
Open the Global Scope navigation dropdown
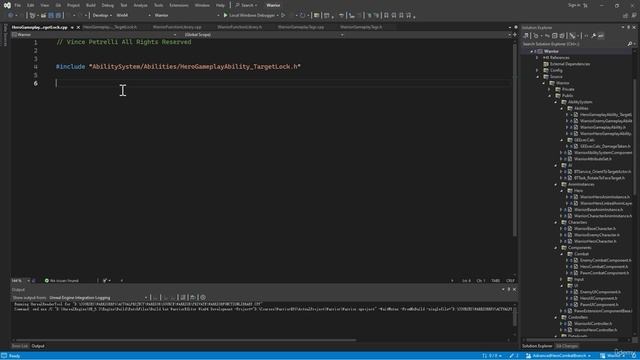tap(264, 35)
